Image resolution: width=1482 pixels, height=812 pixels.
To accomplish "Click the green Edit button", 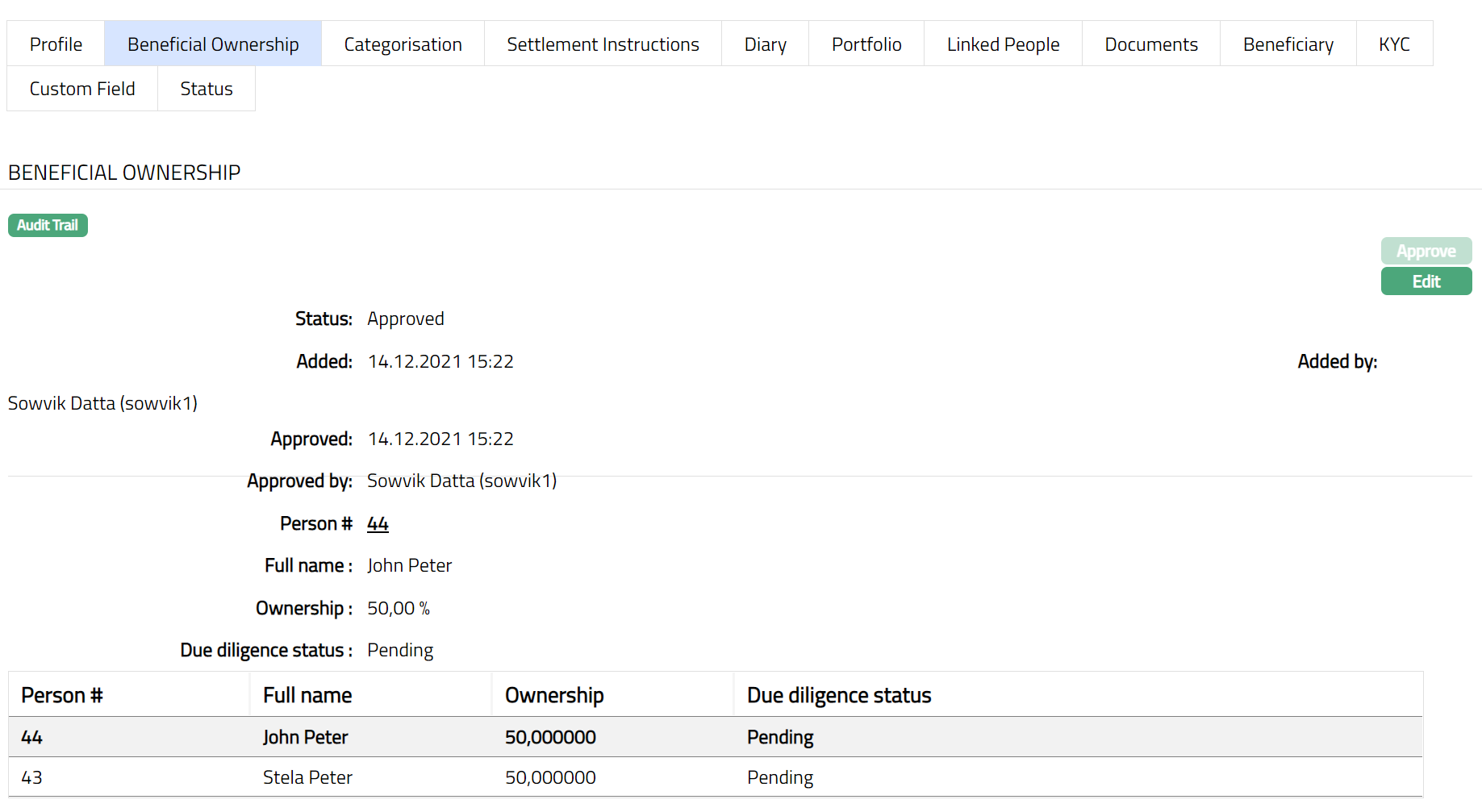I will [x=1426, y=281].
